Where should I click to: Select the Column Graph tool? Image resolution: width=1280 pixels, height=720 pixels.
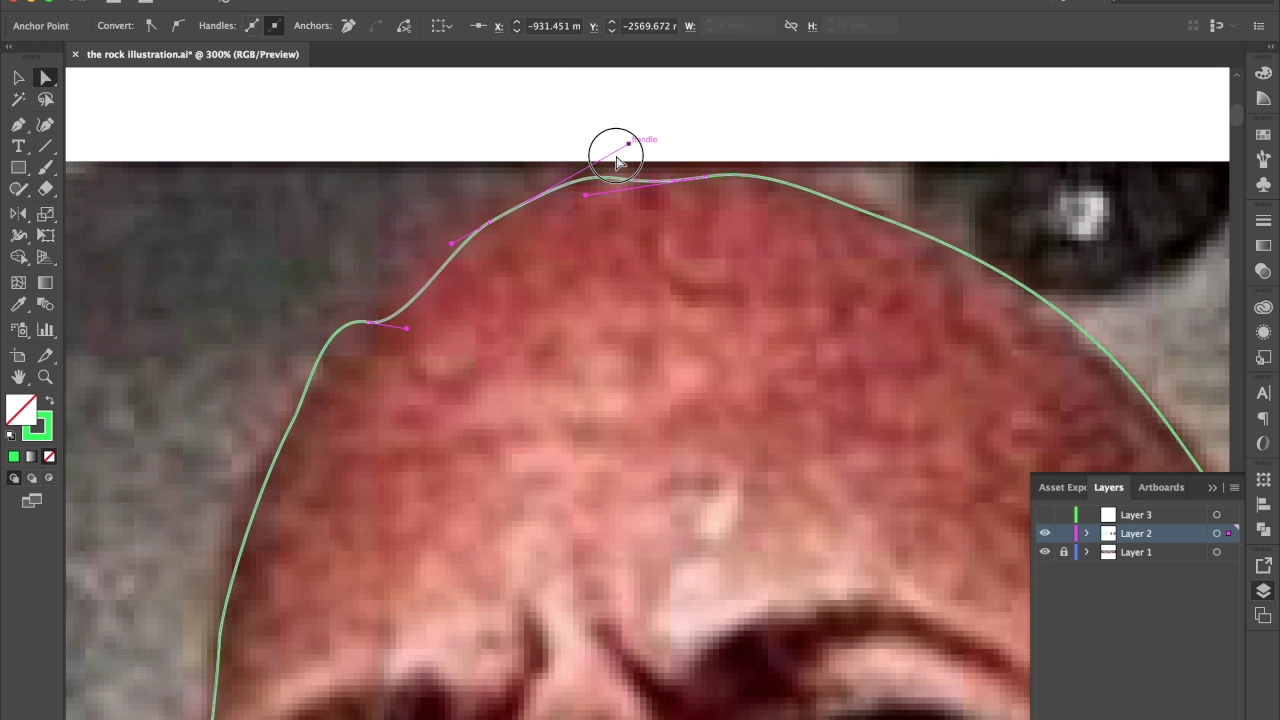click(45, 330)
